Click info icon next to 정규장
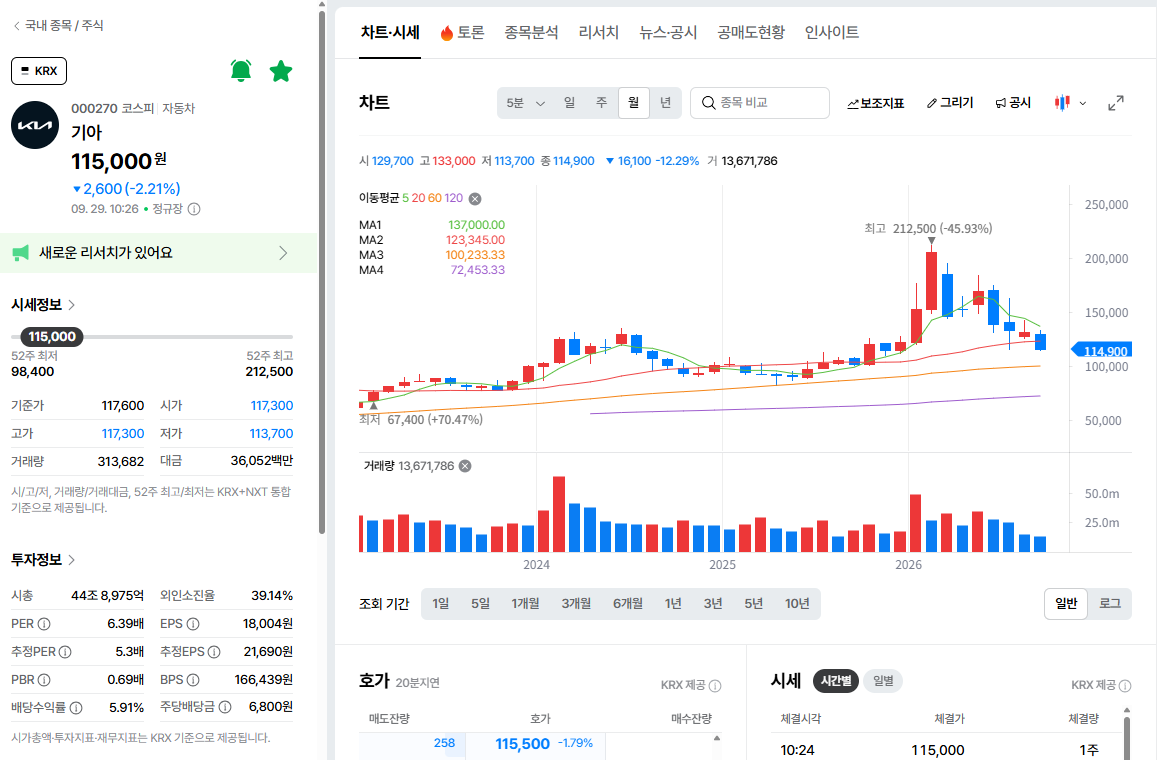 pyautogui.click(x=194, y=209)
